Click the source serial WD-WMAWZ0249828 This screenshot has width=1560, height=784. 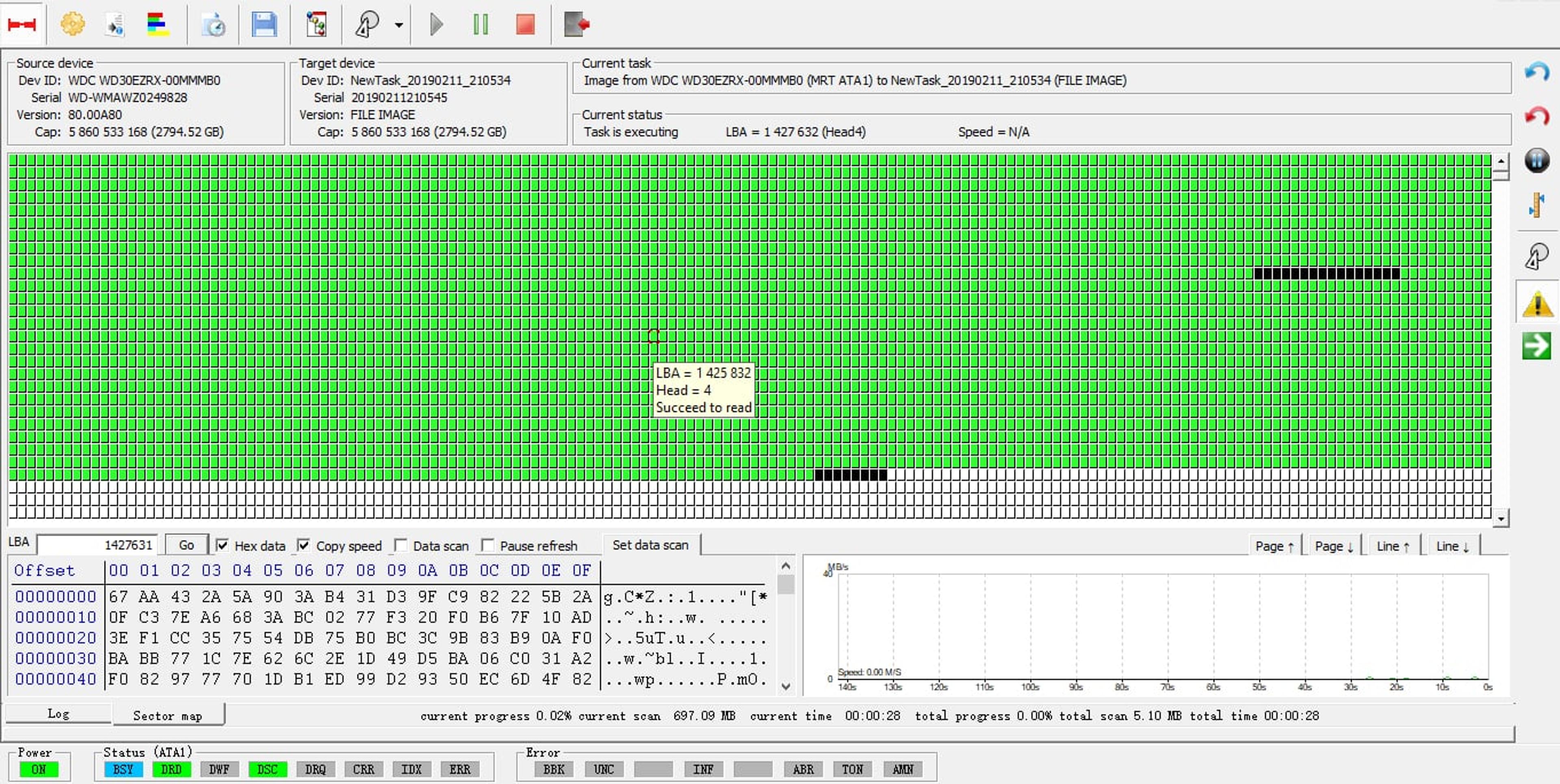coord(128,97)
